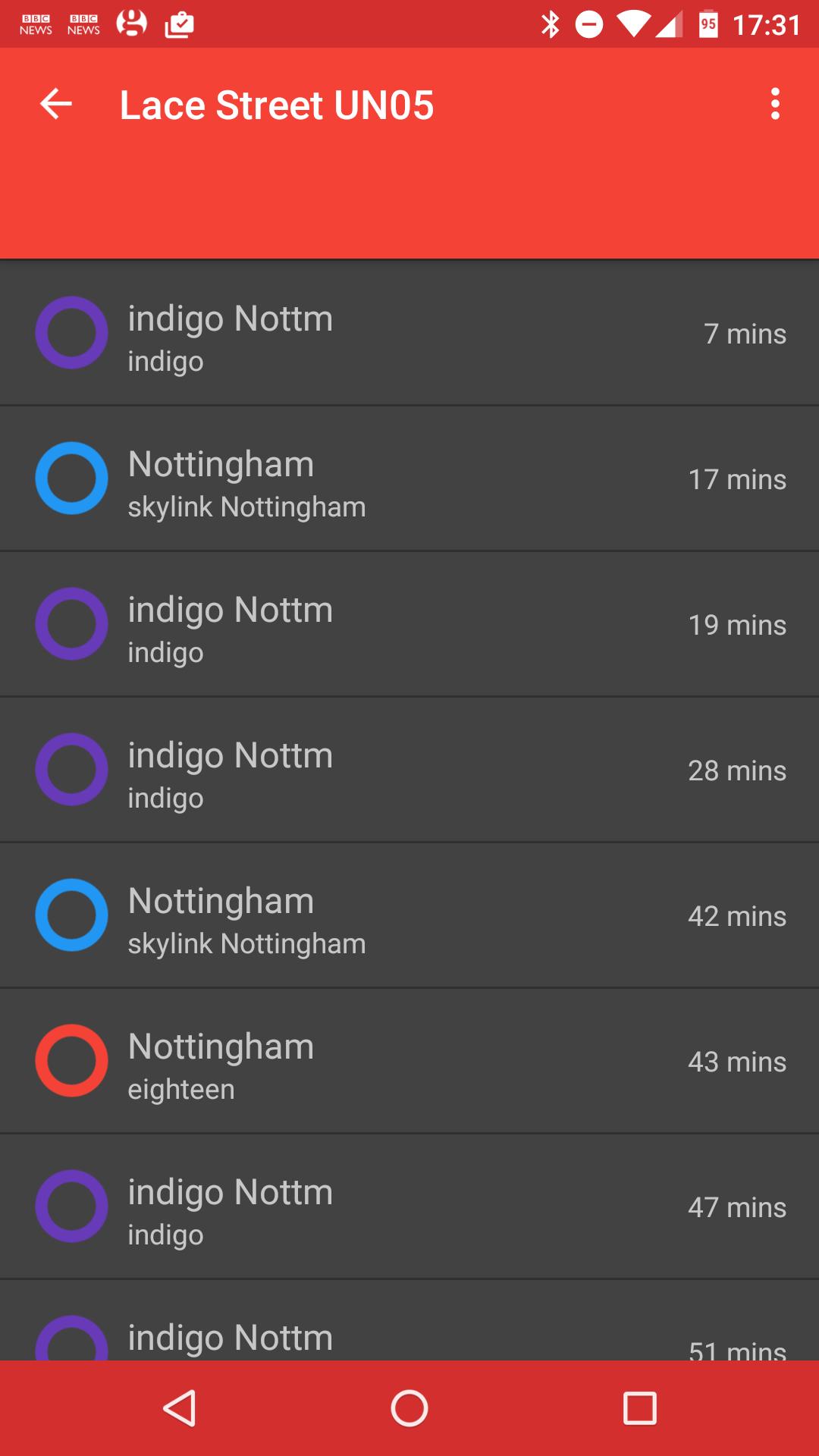
Task: Tap the 7 mins arrival time
Action: tap(744, 334)
